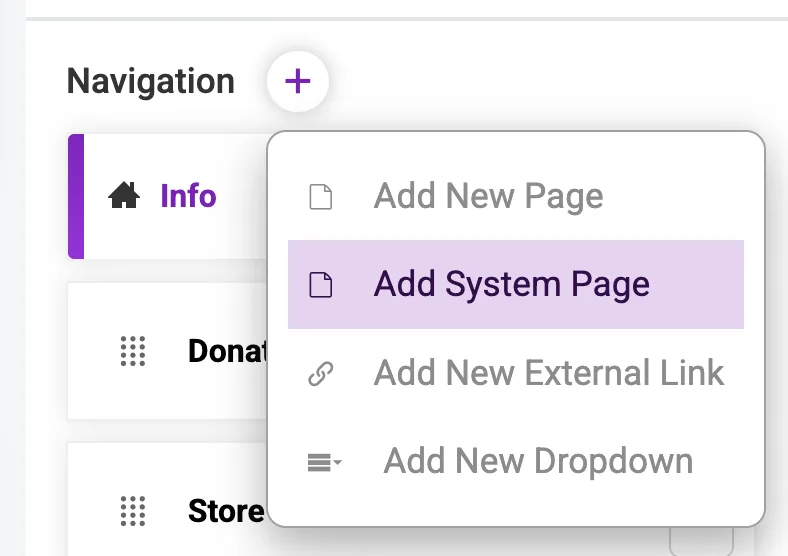Click the drag handle on the Store row
This screenshot has width=788, height=556.
(x=133, y=511)
